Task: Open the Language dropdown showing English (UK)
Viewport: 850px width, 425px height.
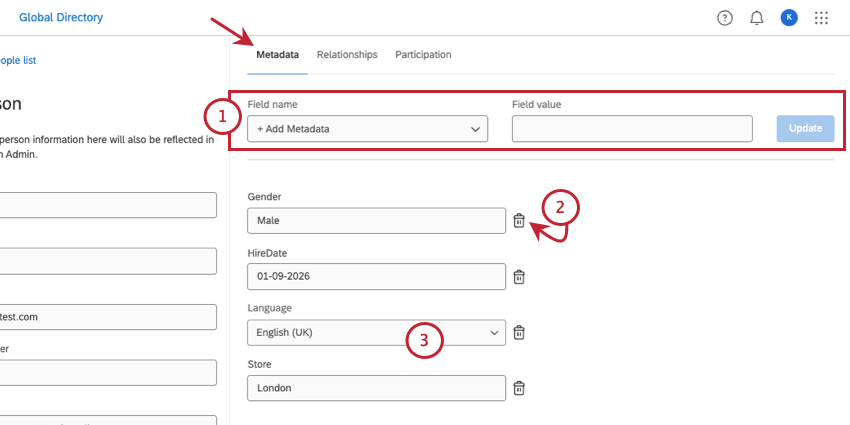Action: [376, 332]
